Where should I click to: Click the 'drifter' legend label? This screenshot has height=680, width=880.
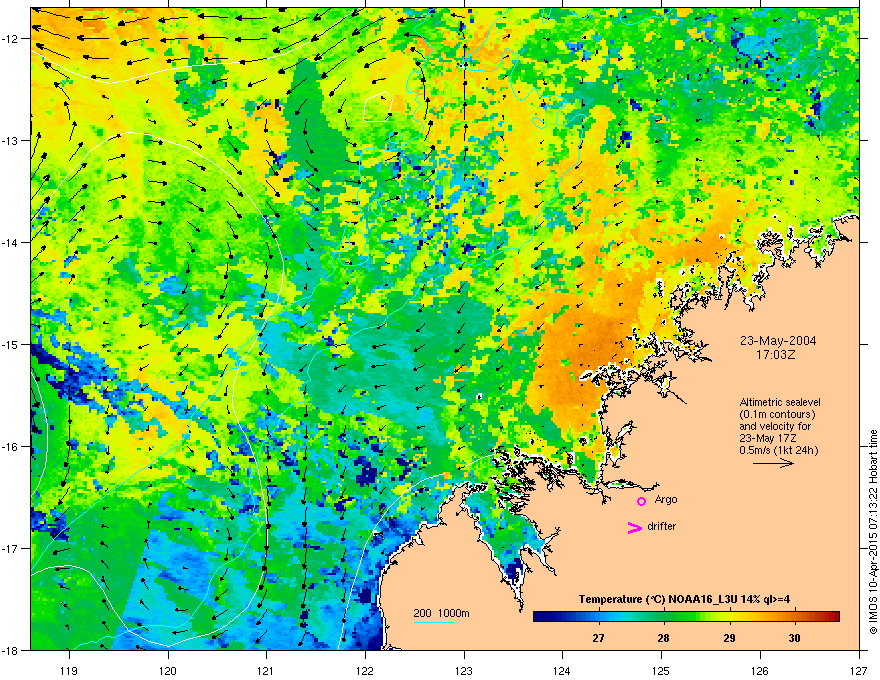[x=662, y=526]
